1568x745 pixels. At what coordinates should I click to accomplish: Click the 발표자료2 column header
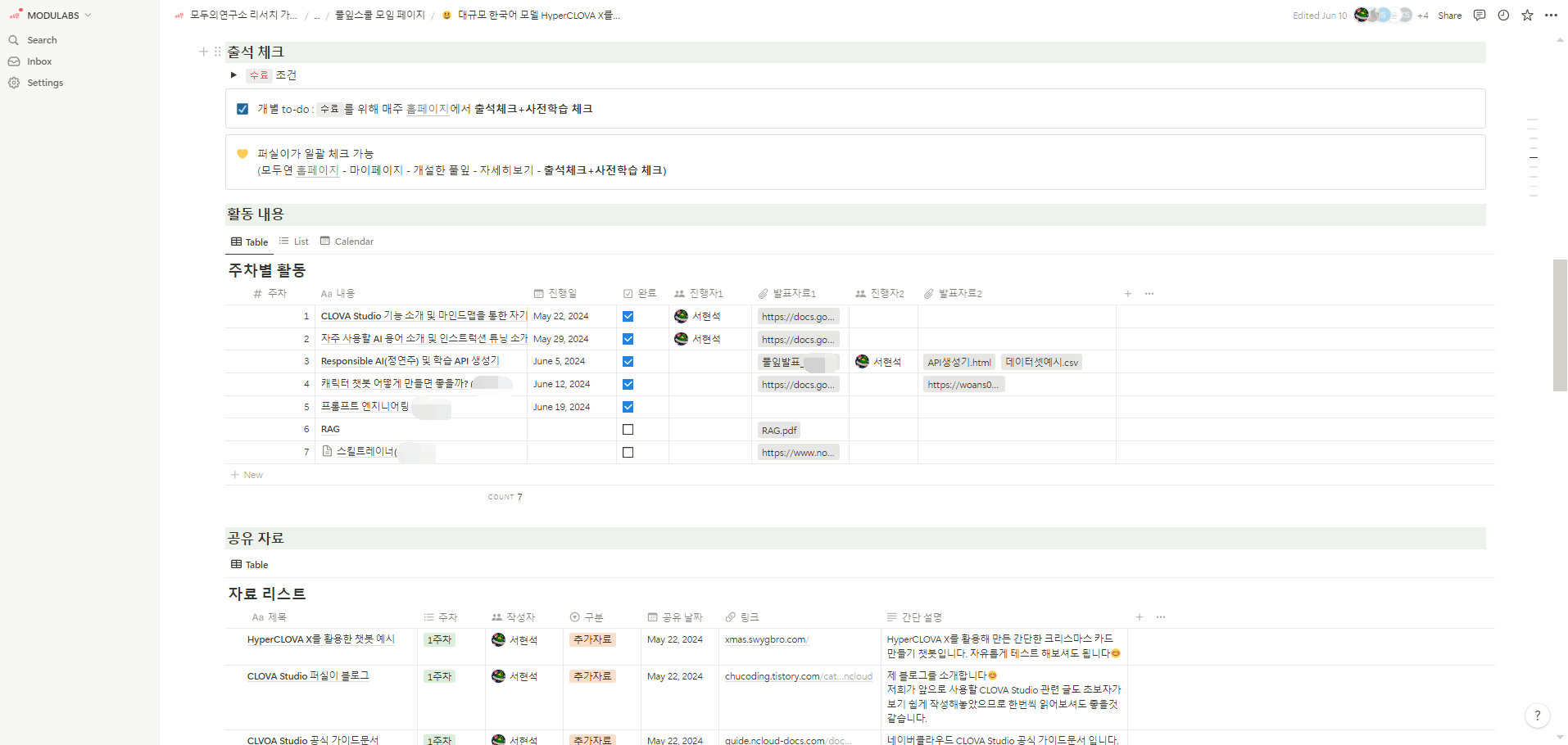pos(953,293)
